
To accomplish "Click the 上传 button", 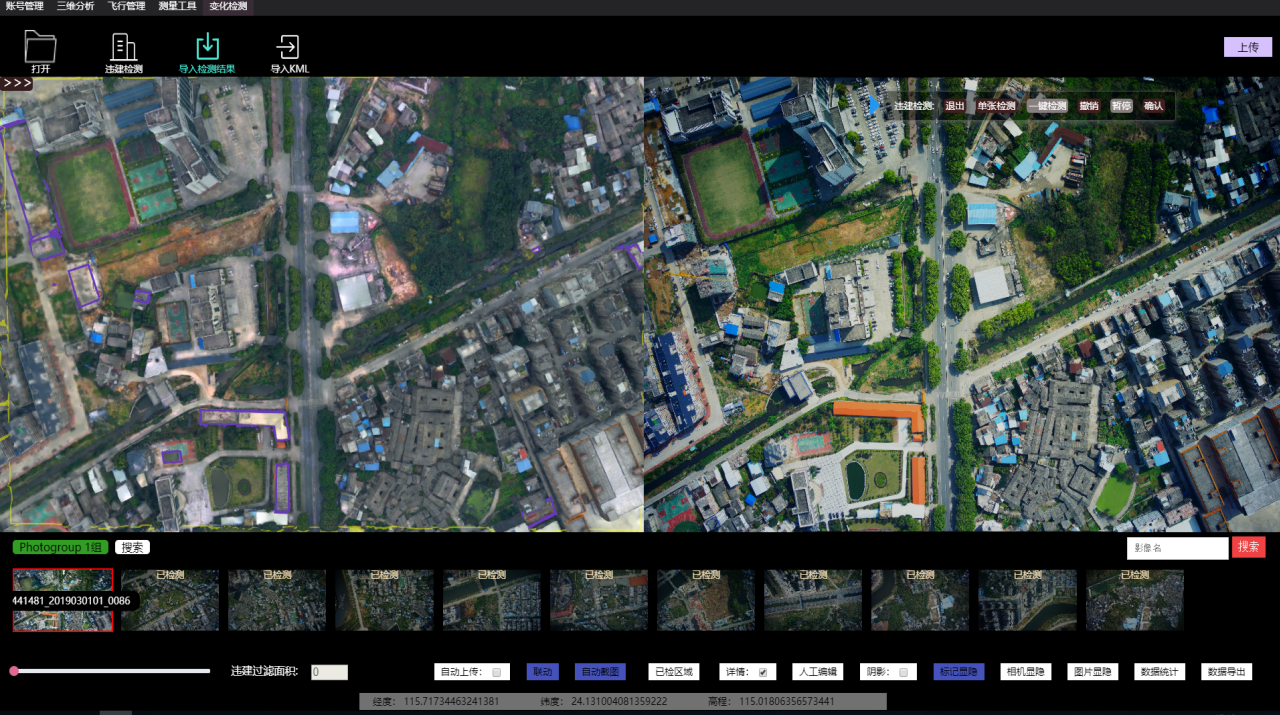I will click(x=1247, y=47).
